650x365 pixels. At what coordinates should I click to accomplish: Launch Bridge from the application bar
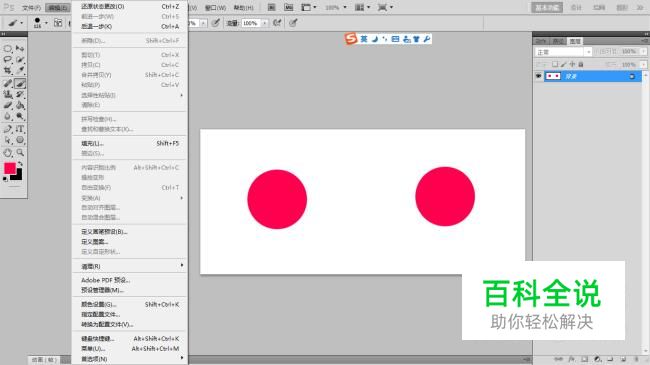[x=272, y=7]
